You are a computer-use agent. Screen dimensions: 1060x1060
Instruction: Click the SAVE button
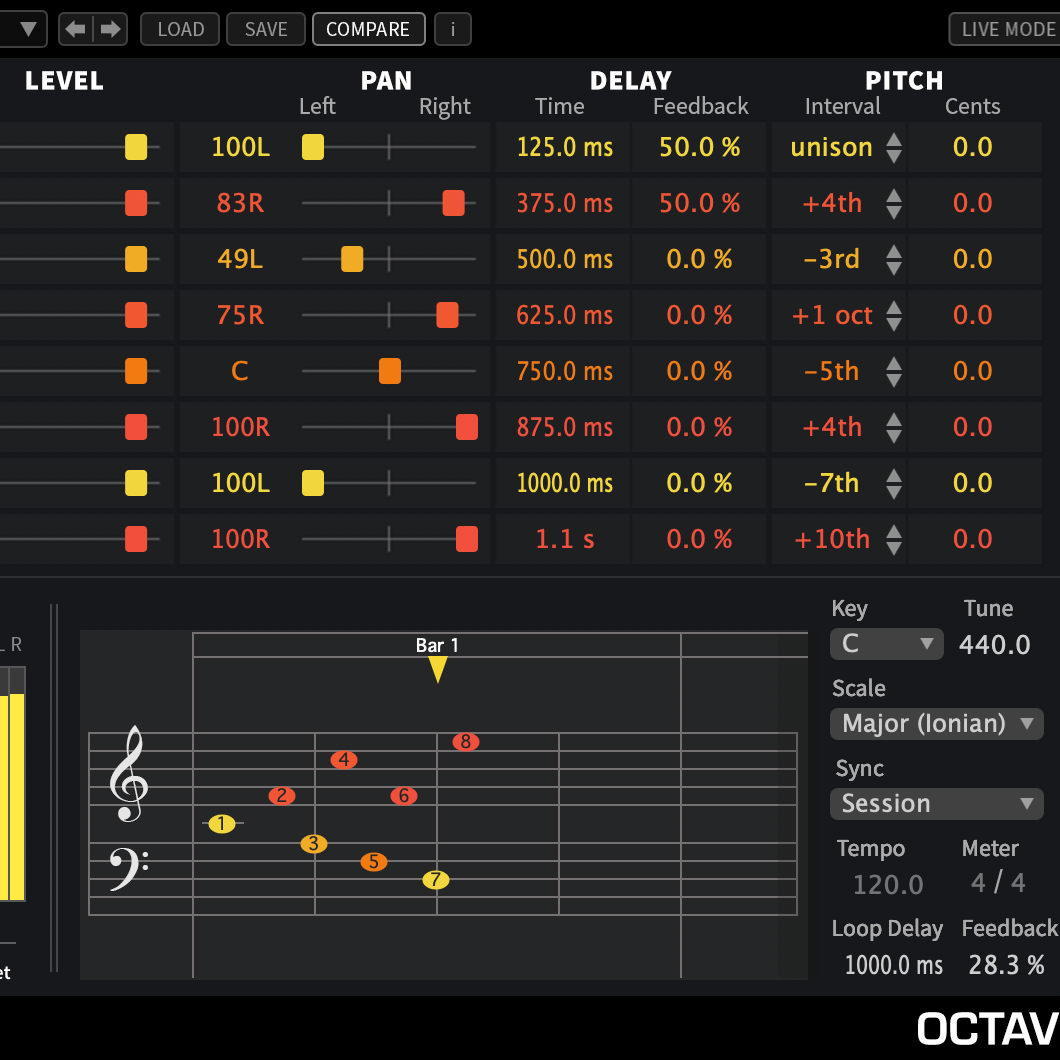(265, 29)
